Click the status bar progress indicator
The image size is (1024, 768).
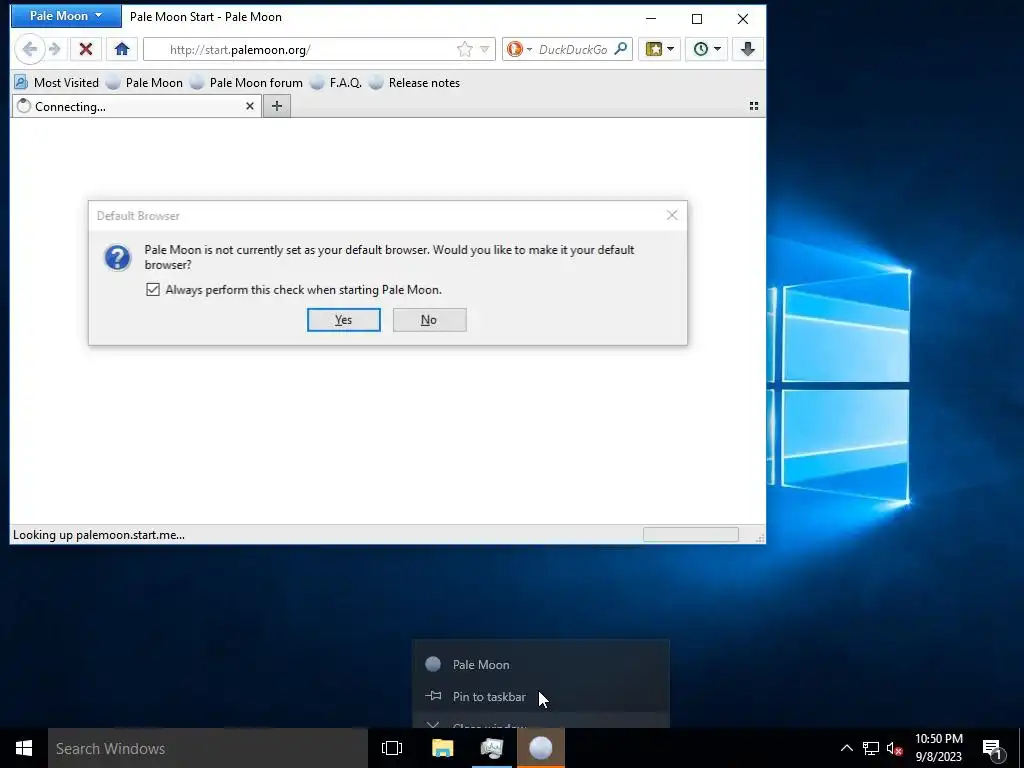click(690, 535)
